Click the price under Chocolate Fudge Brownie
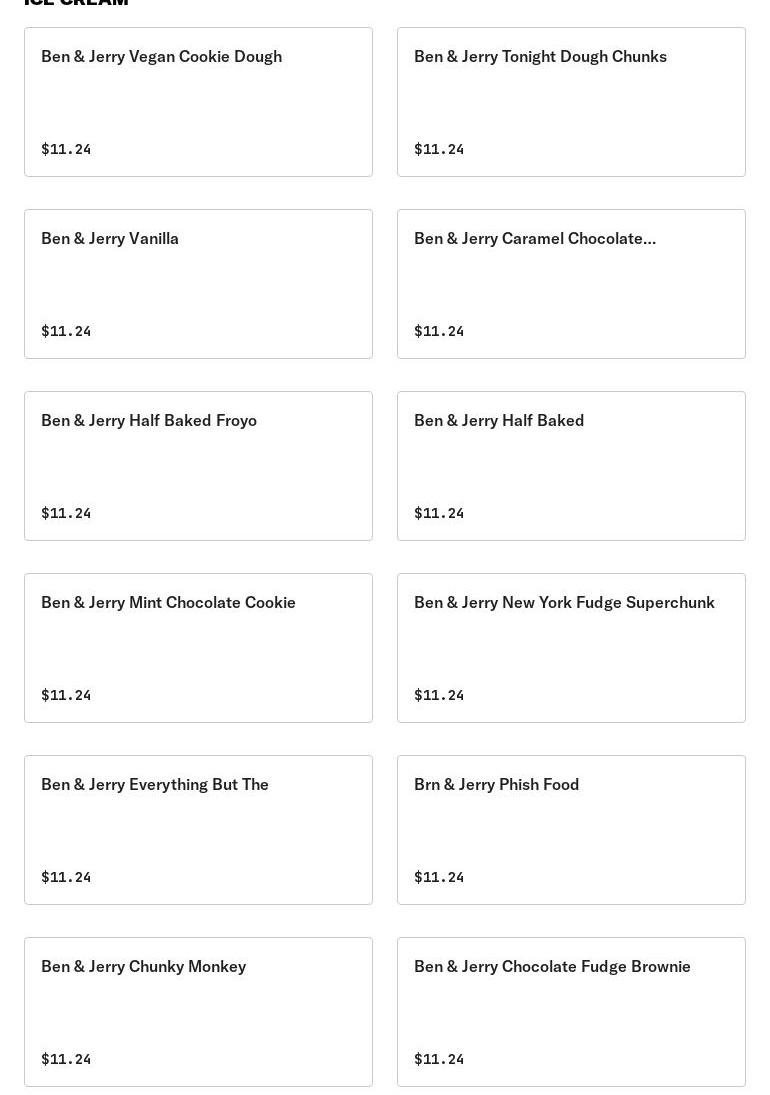 point(439,1059)
